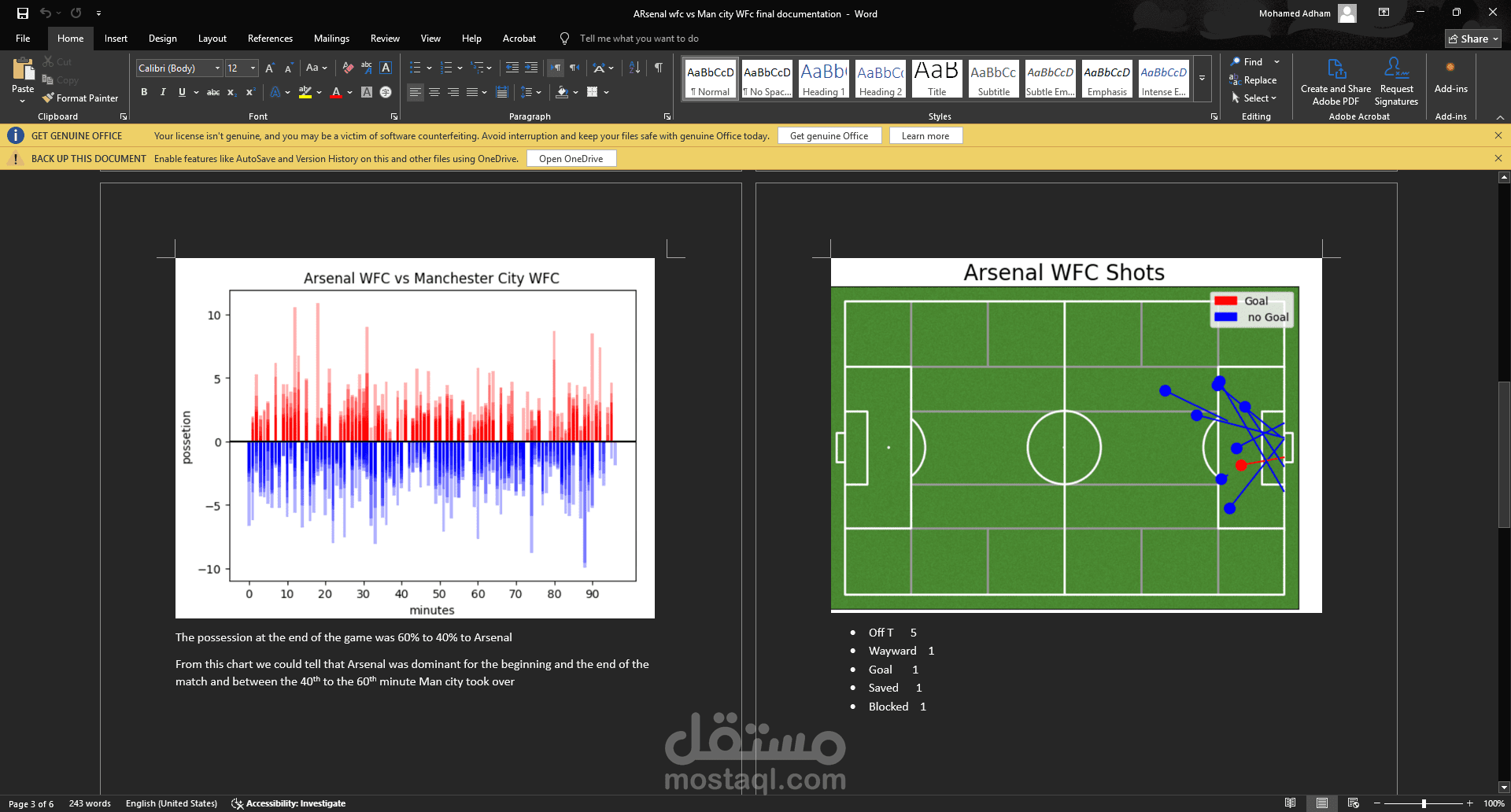The image size is (1511, 812).
Task: Align the paragraph to the right
Action: point(453,92)
